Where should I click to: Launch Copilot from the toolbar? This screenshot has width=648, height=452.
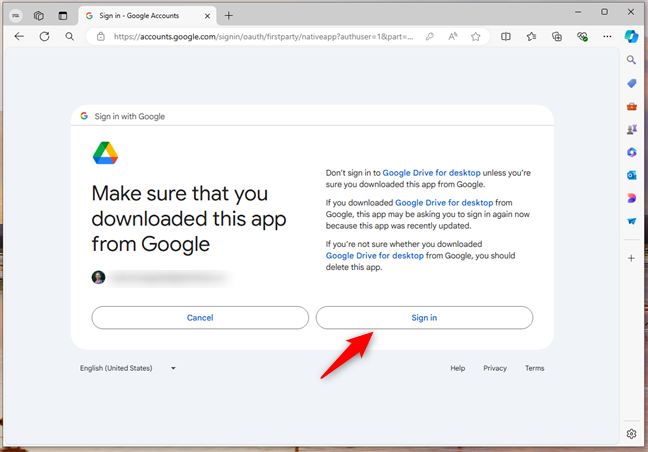631,36
